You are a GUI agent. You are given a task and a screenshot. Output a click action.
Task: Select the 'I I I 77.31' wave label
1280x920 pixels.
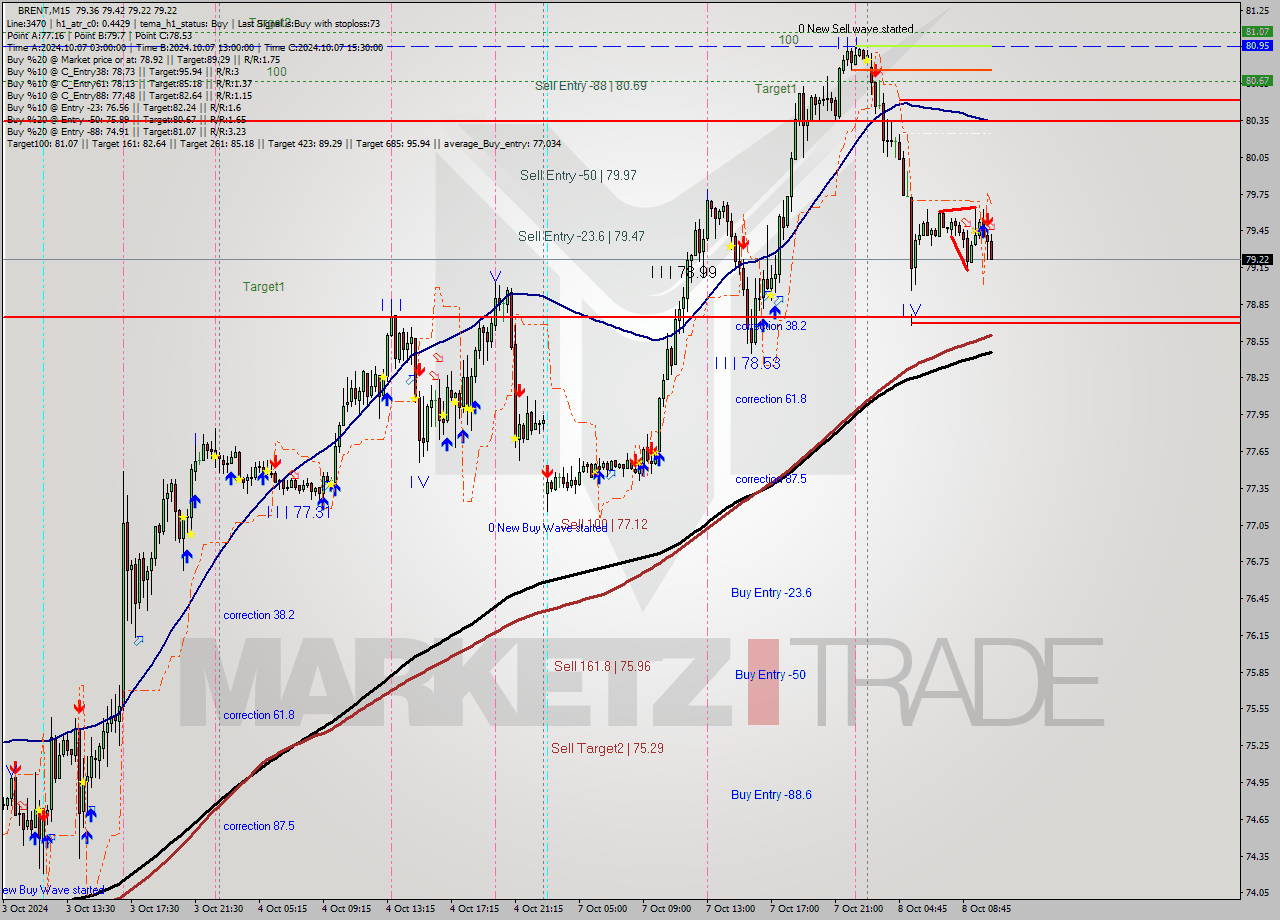pos(297,511)
